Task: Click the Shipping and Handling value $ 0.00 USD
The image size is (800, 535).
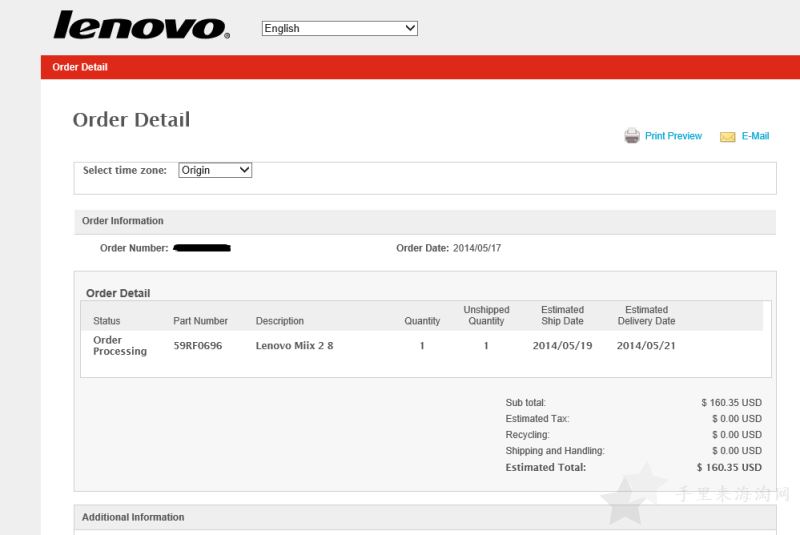Action: point(737,451)
